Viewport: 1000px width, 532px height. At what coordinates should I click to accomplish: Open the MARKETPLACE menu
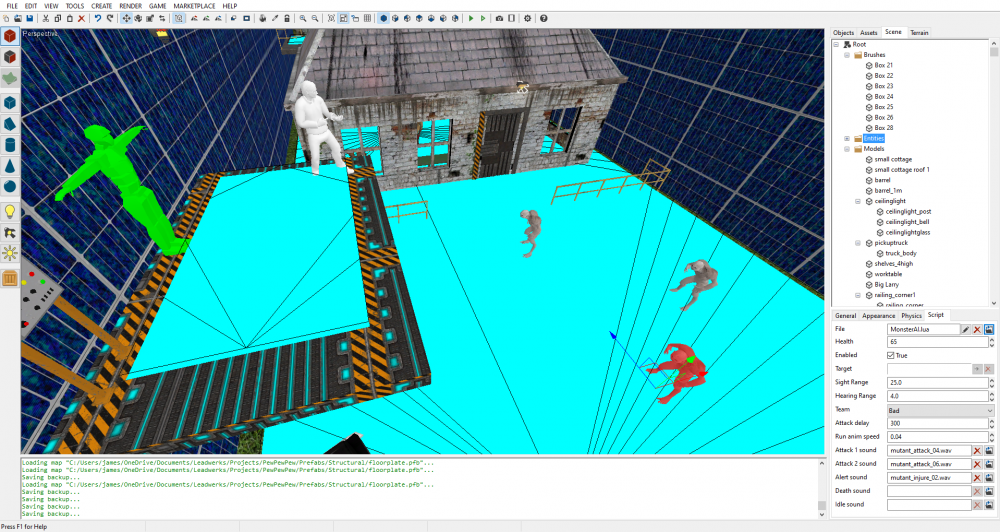pos(193,6)
